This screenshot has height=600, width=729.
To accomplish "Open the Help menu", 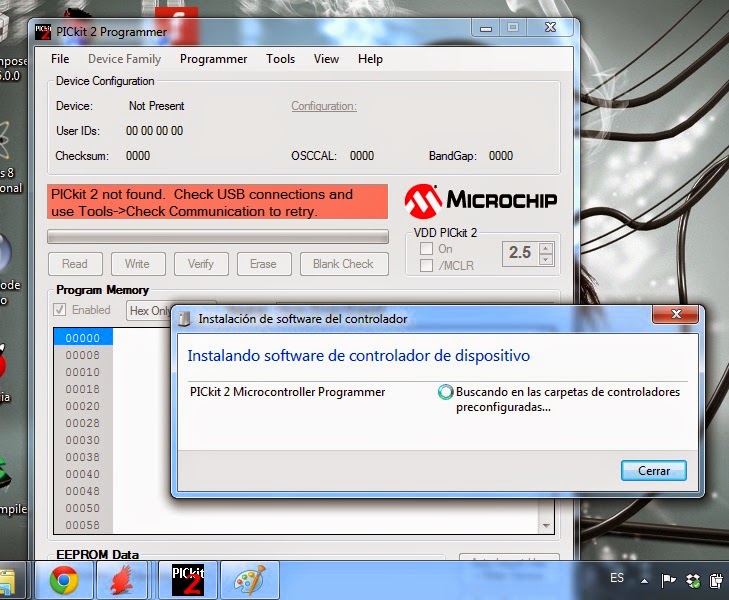I will coord(371,59).
